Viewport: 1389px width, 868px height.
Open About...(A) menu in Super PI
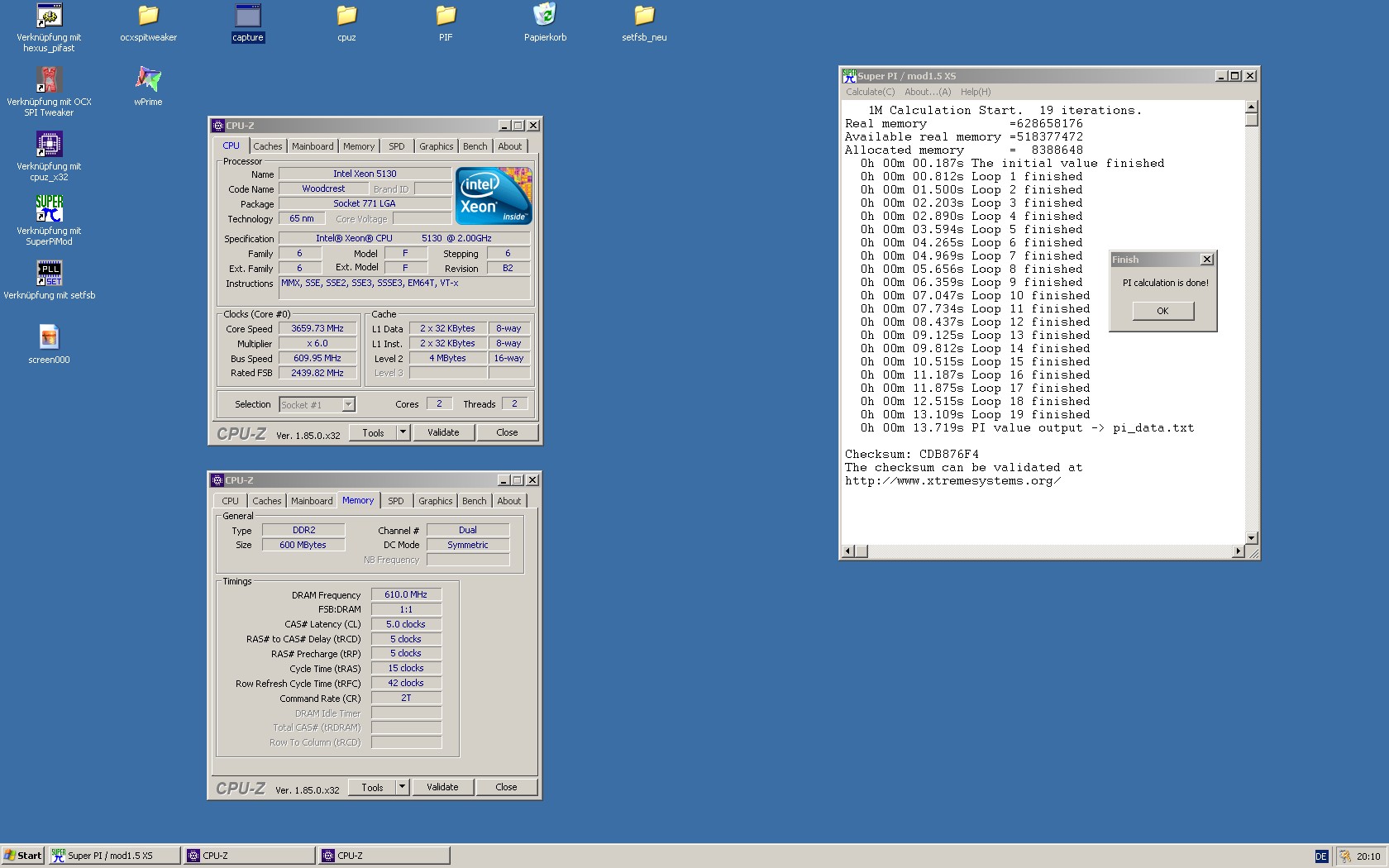pos(928,92)
